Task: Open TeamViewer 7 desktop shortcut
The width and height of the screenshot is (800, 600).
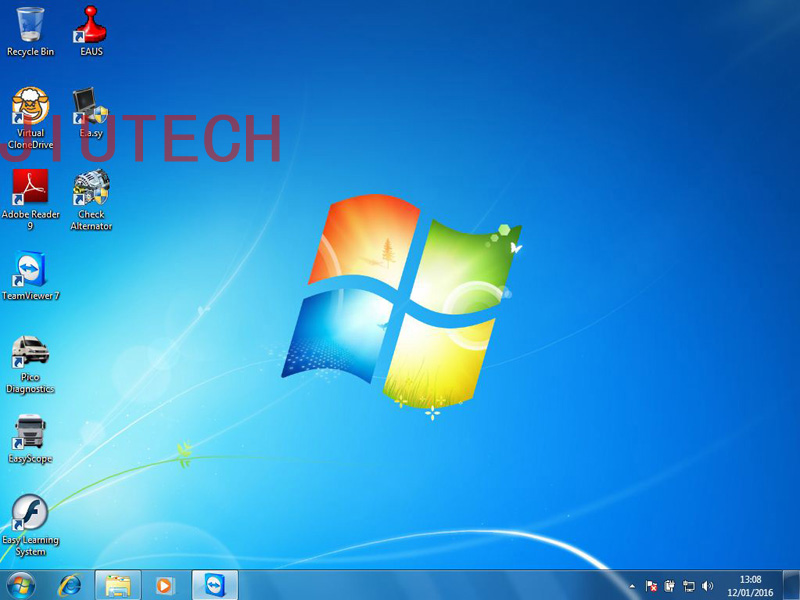Action: click(30, 275)
